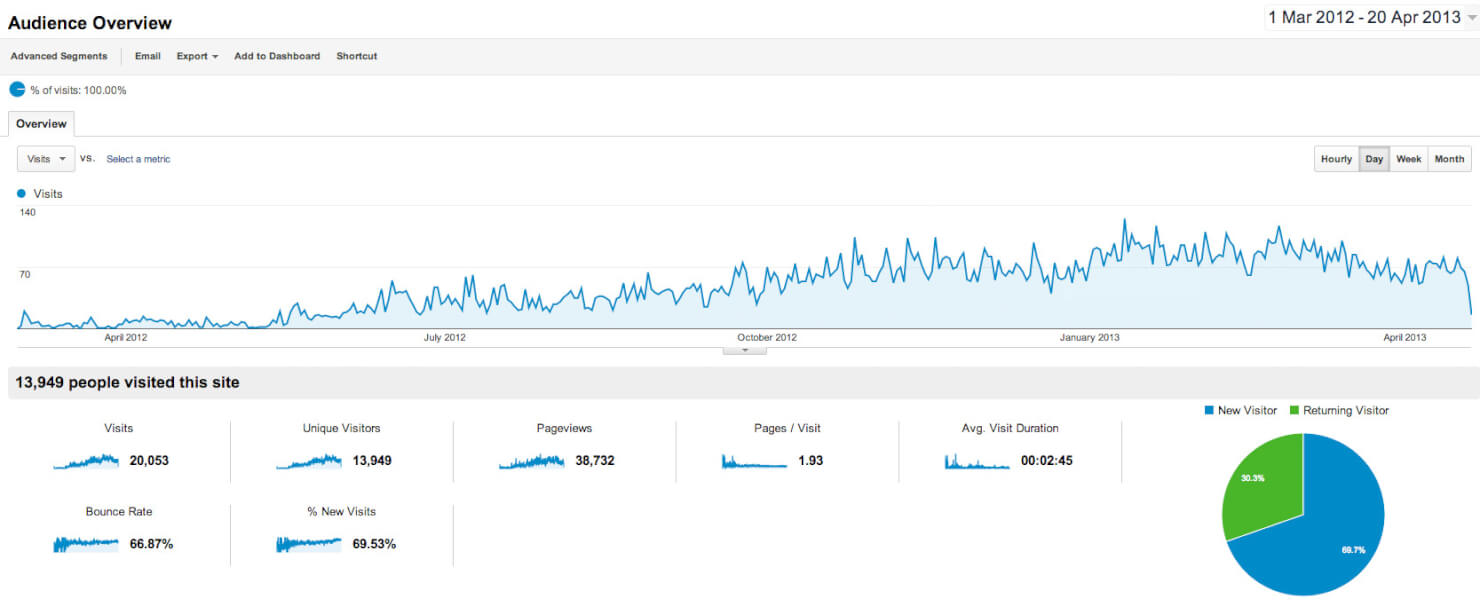Click the Bounce Rate sparkline

pos(86,544)
